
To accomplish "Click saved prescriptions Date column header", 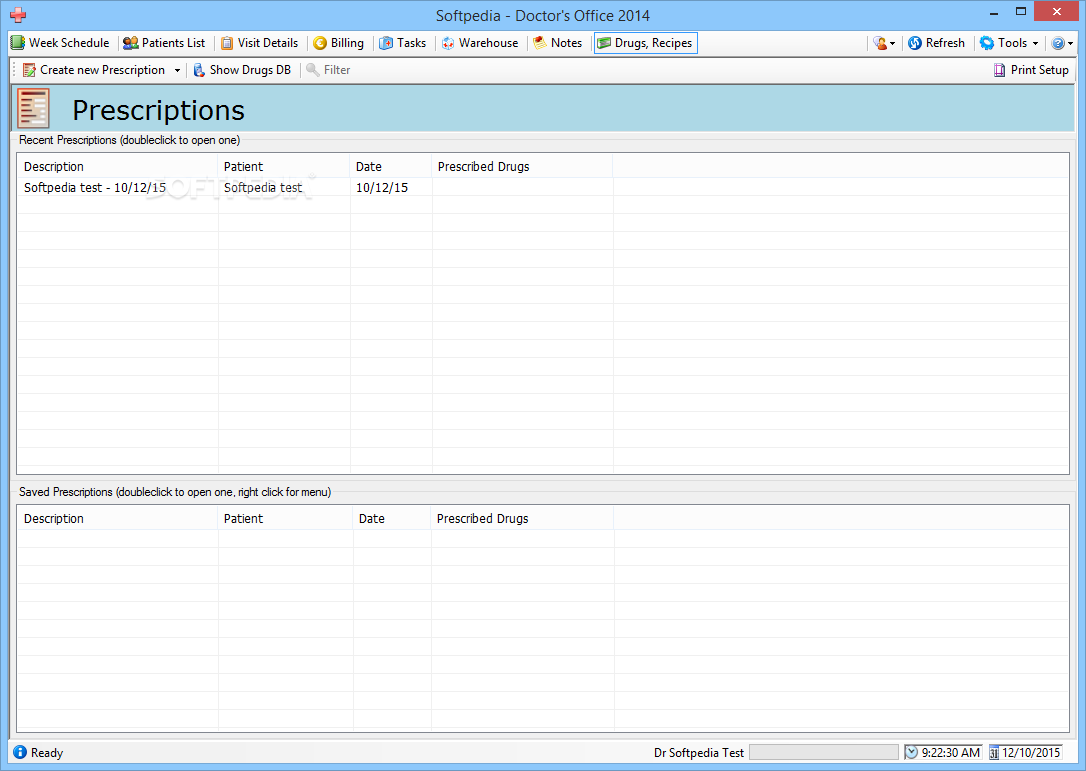I will [392, 519].
